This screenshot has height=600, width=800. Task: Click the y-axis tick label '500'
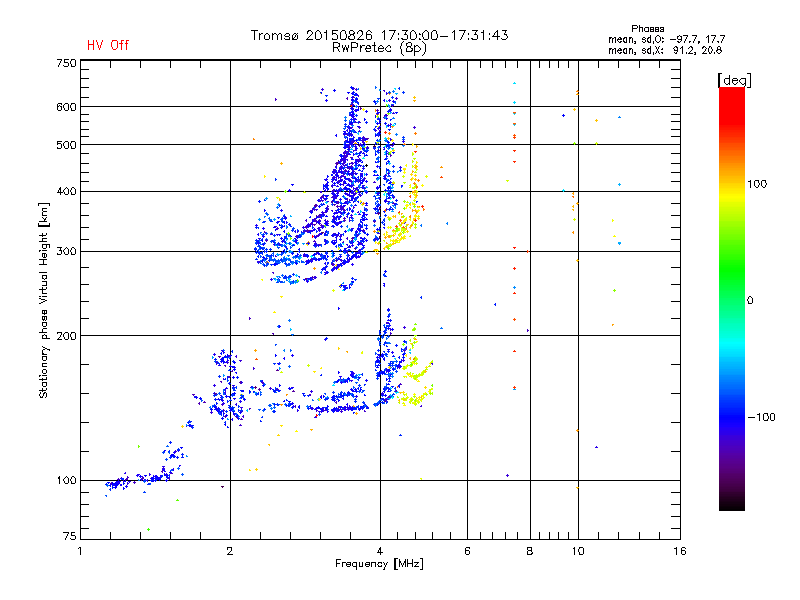(66, 145)
